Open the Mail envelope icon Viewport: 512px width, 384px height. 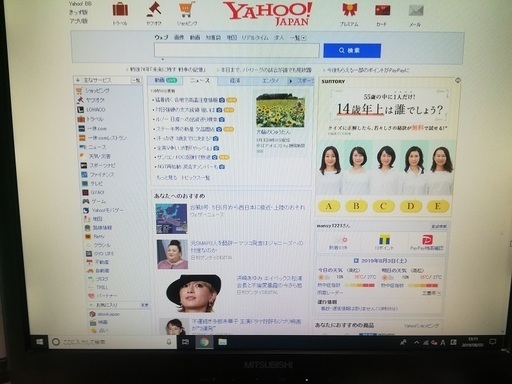click(416, 11)
